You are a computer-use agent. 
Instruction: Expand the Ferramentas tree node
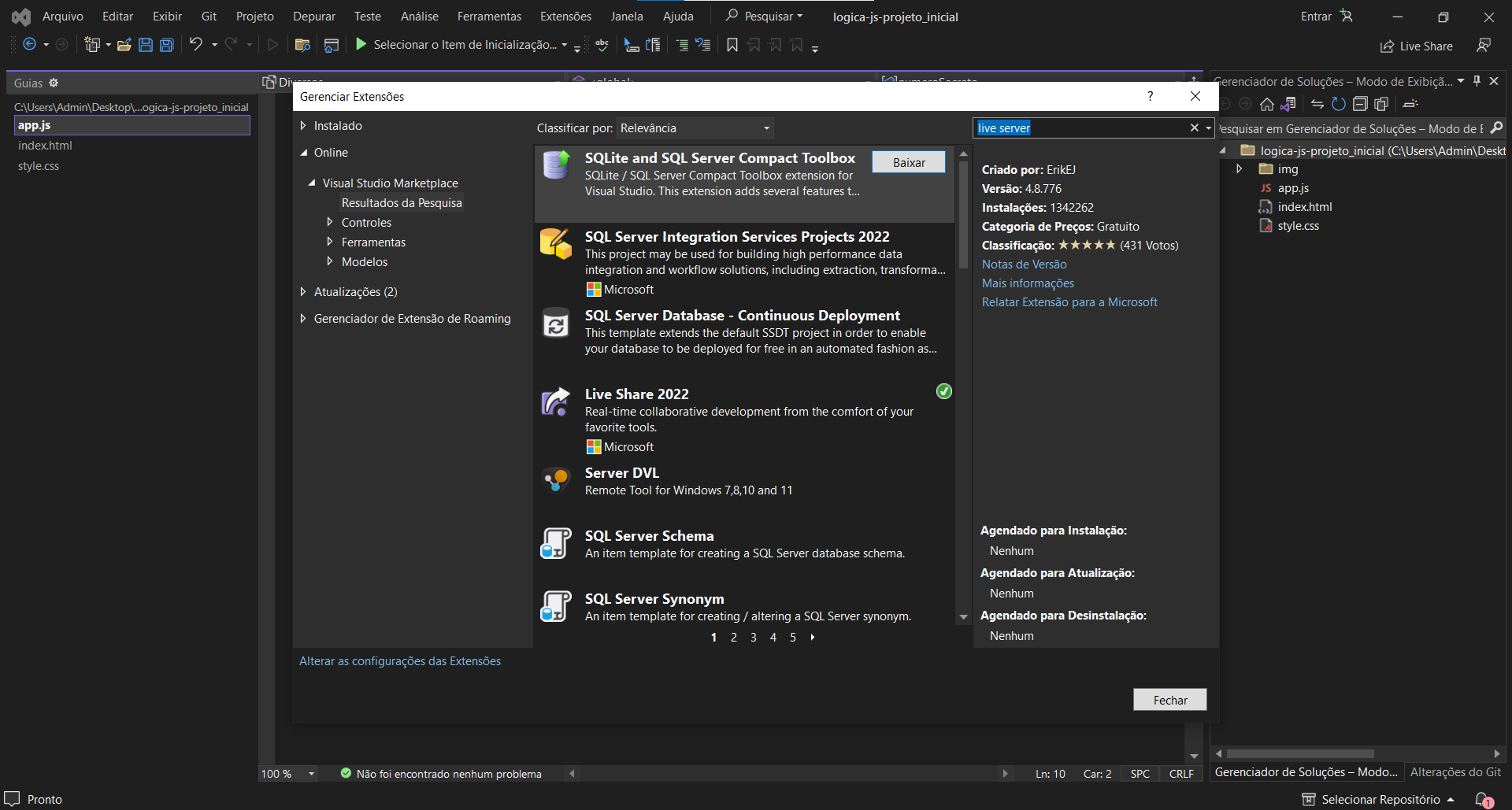(x=330, y=242)
